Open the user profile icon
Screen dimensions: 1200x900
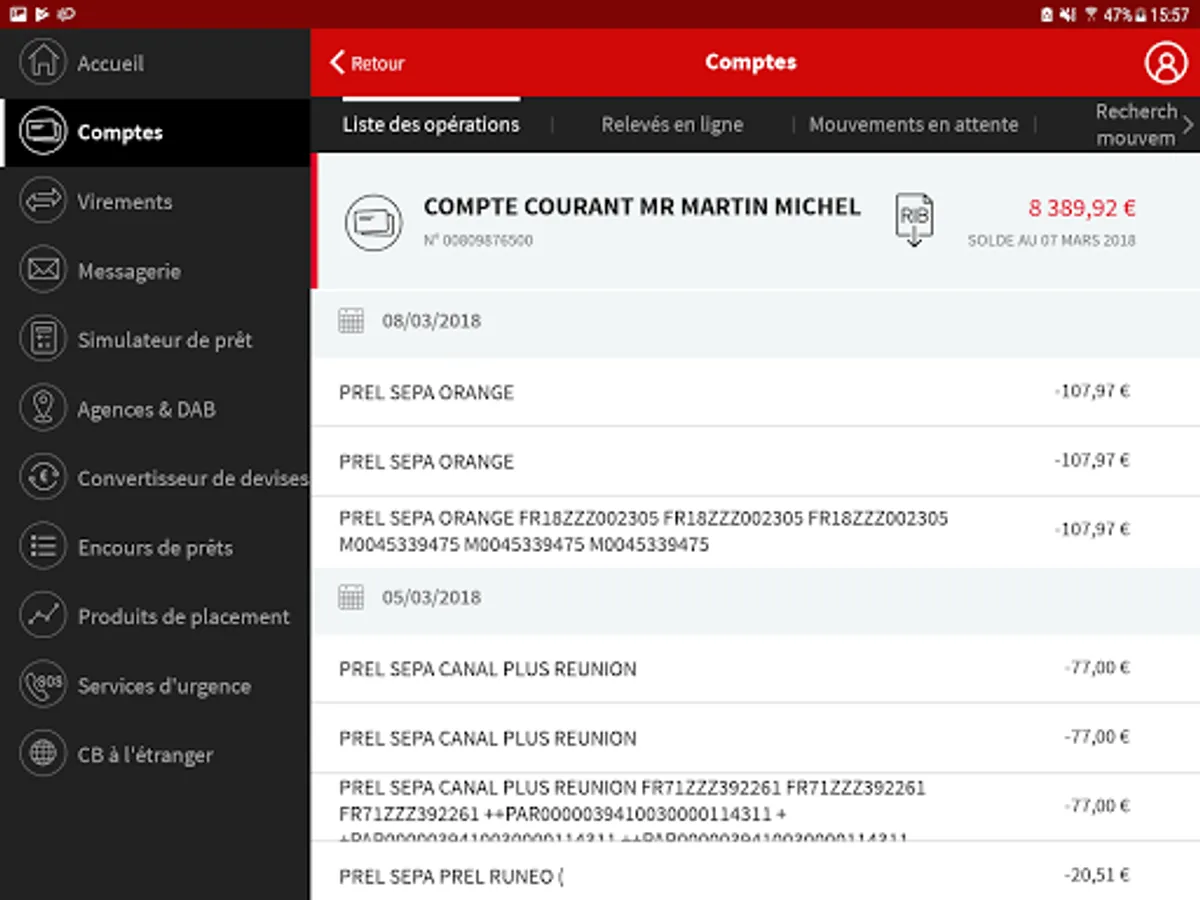click(x=1165, y=62)
